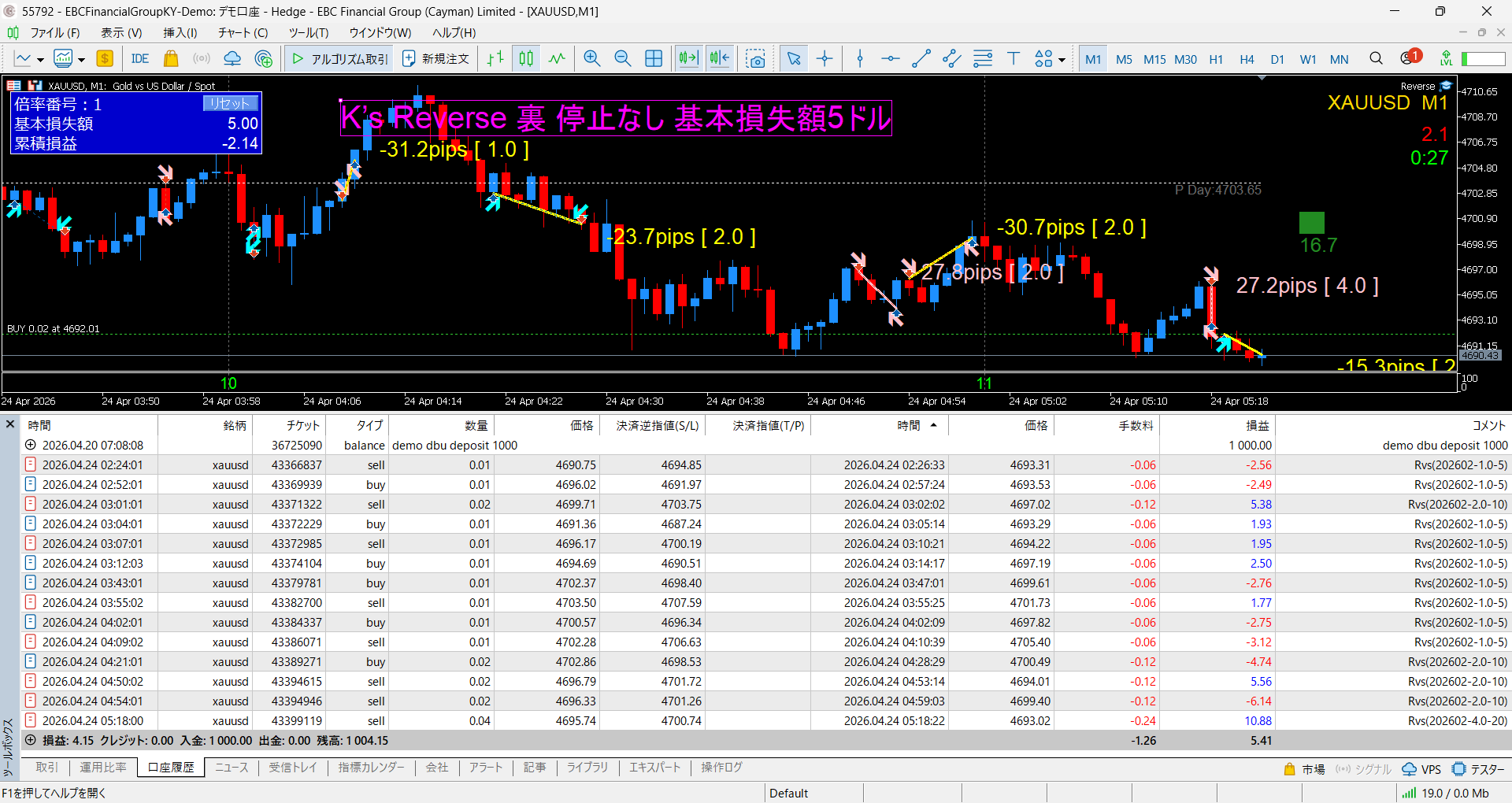Sort the history by 損益 column header

pos(1257,426)
